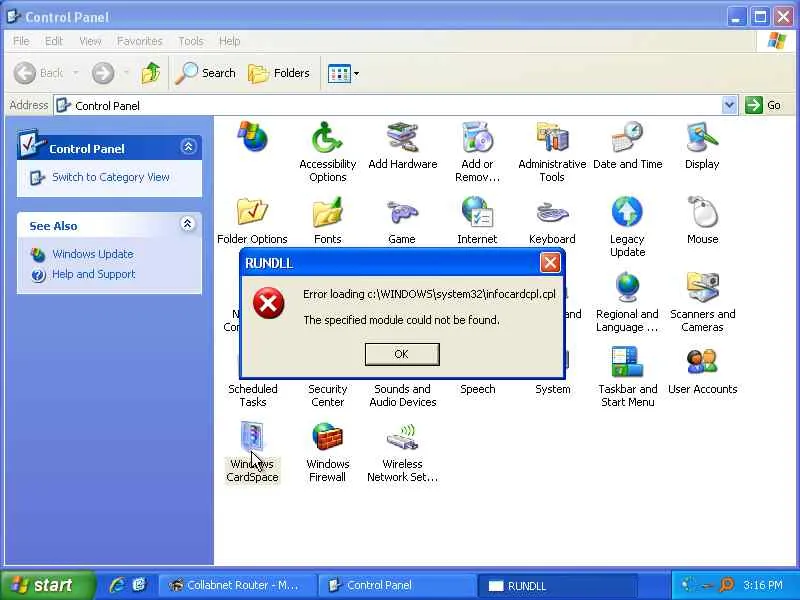The image size is (800, 600).
Task: Open the Edit menu
Action: click(x=54, y=41)
